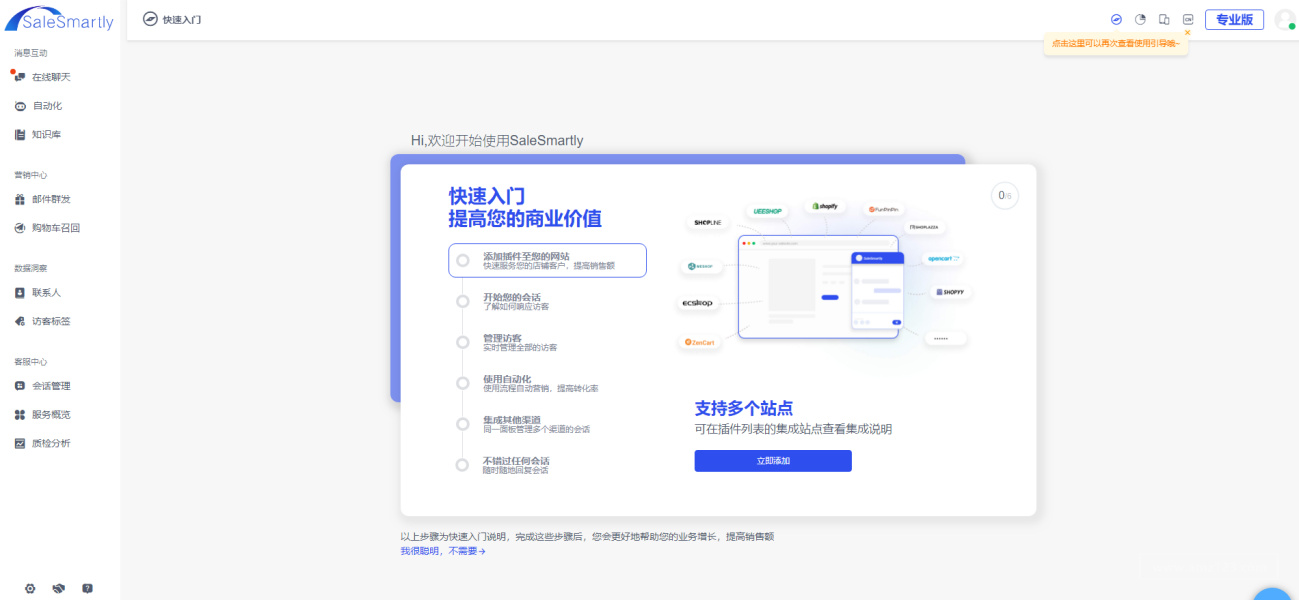Open the pie chart usage icon

point(1141,19)
